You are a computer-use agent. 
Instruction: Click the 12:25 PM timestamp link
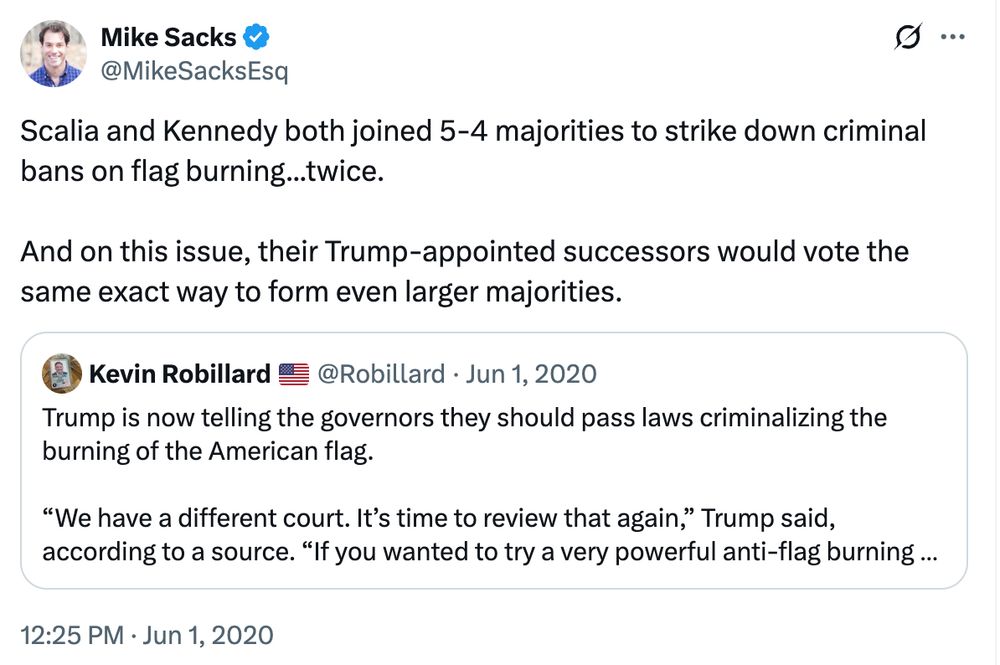[72, 636]
